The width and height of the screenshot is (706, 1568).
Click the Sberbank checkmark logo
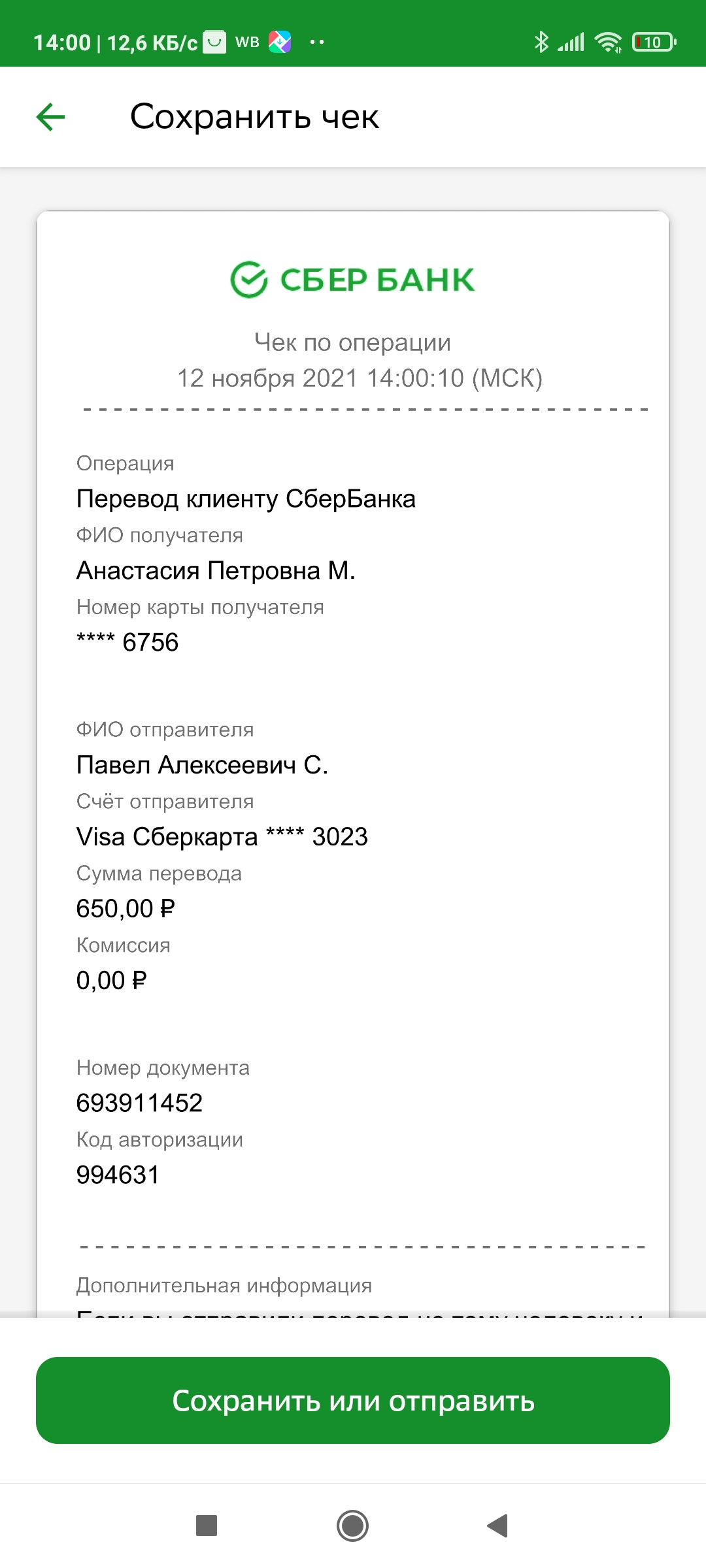point(249,280)
